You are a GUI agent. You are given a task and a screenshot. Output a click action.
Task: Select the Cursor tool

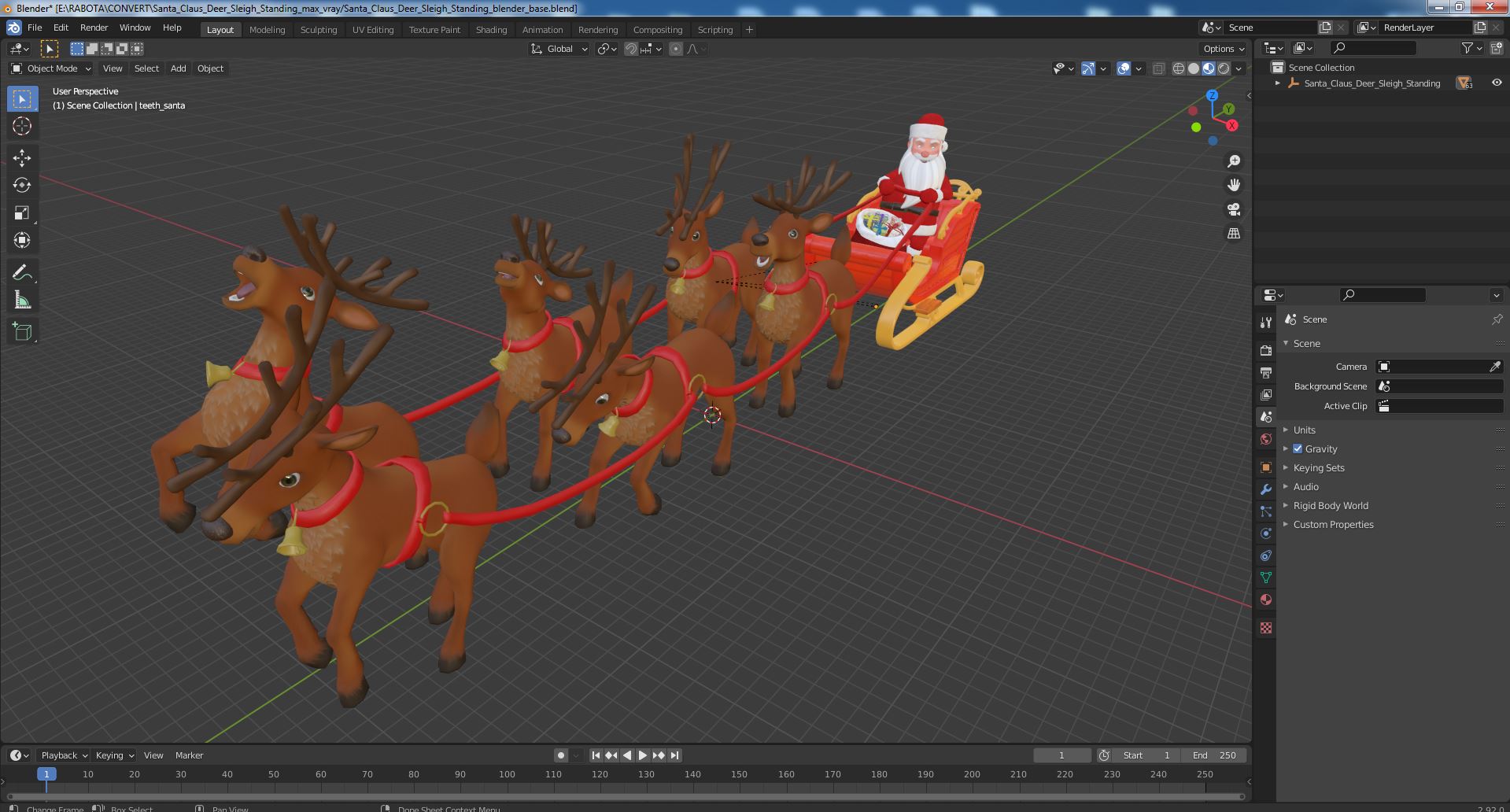pyautogui.click(x=22, y=126)
